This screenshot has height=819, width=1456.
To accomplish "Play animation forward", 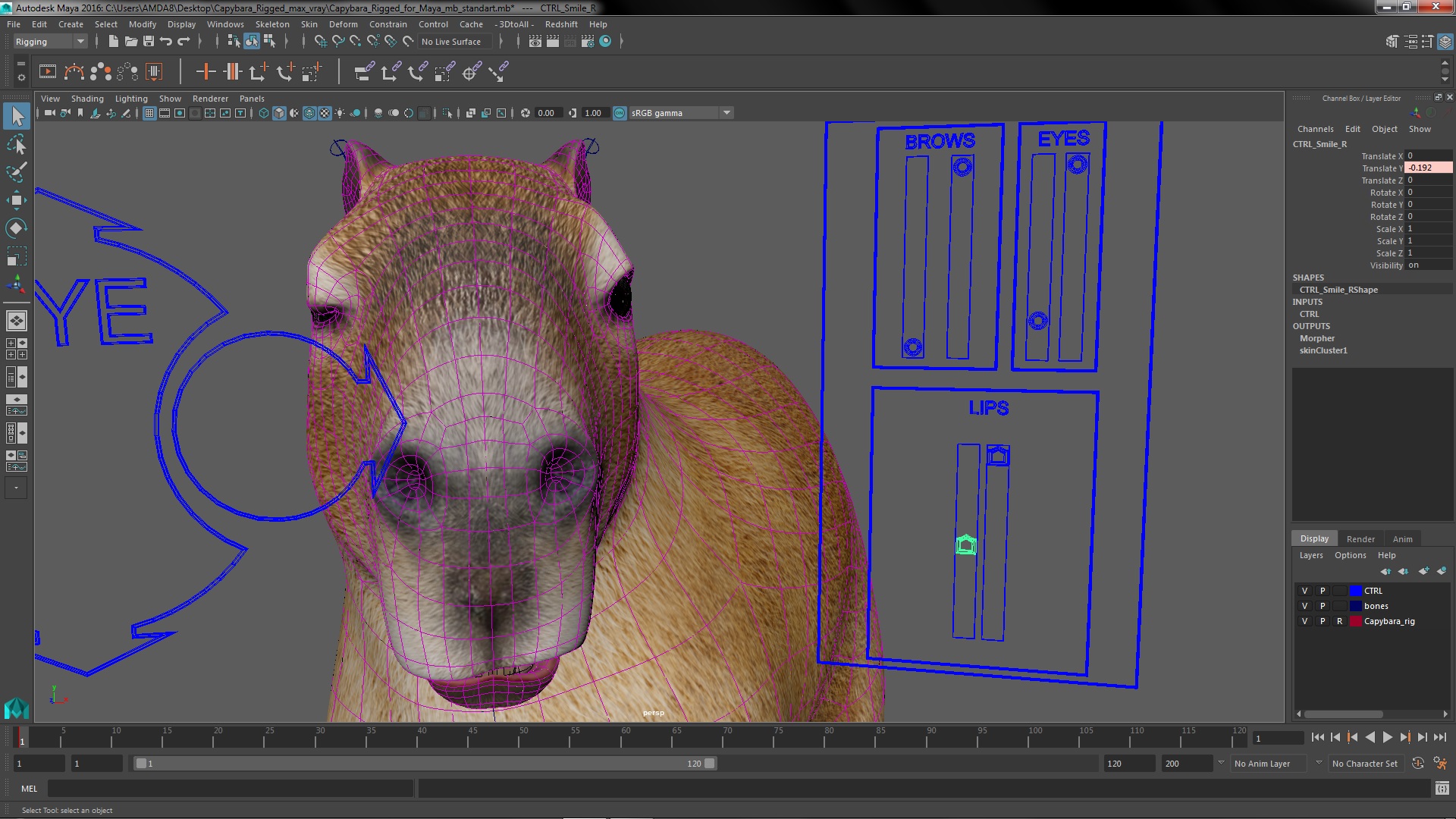I will 1387,737.
